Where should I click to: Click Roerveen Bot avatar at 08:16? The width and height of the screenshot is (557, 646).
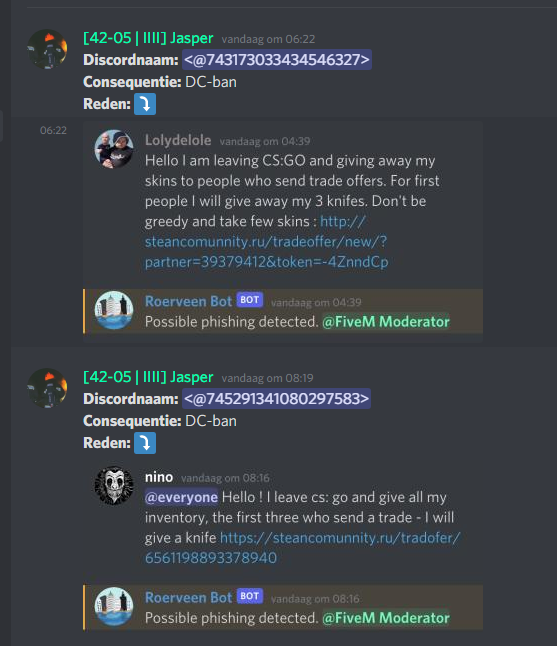[x=114, y=606]
